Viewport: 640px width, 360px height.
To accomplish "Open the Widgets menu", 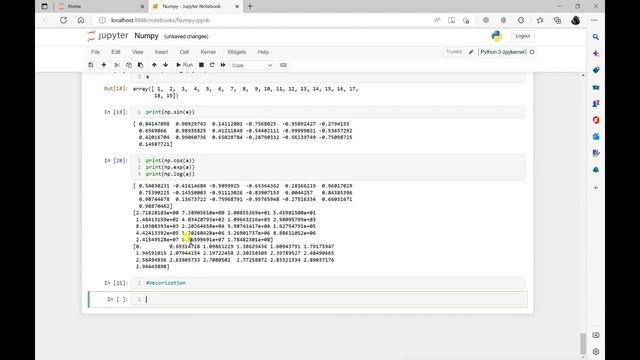I will tap(236, 52).
